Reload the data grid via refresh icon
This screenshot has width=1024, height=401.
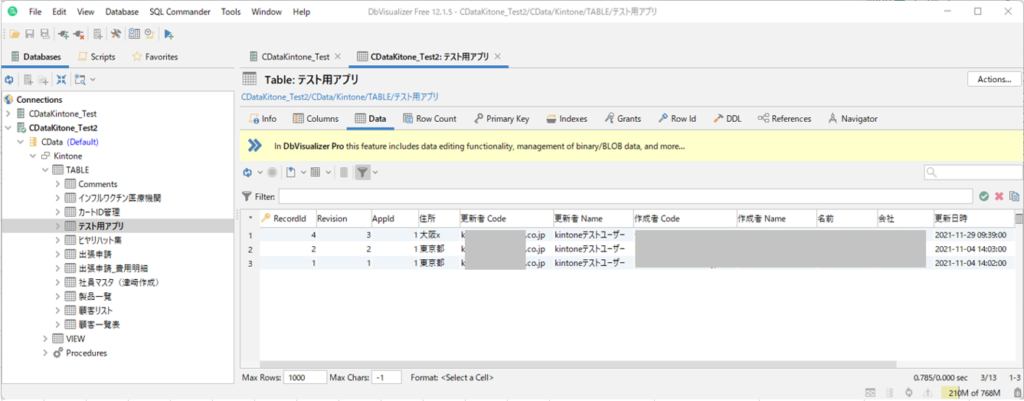click(x=248, y=172)
